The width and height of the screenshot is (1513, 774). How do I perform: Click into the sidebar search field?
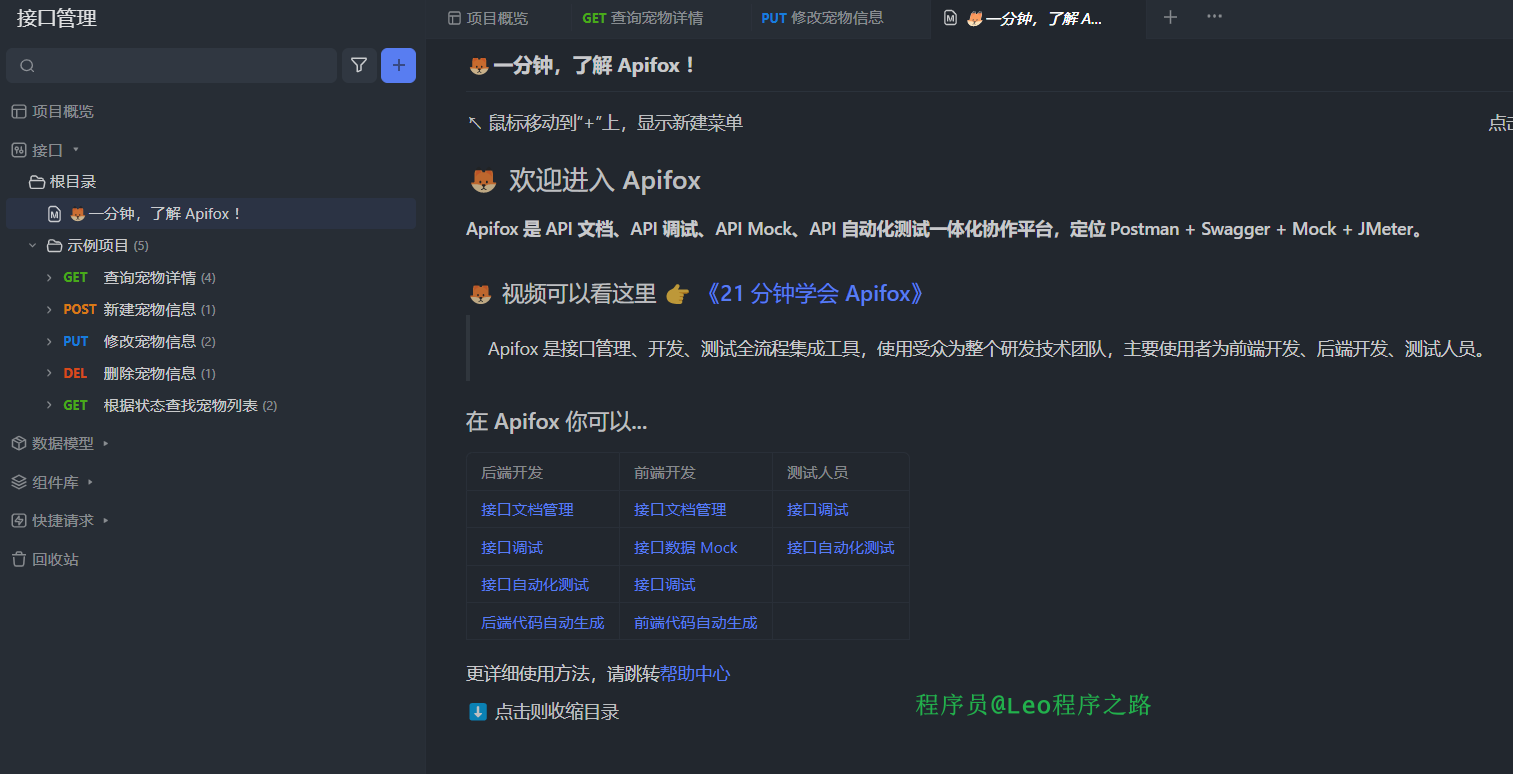tap(171, 66)
